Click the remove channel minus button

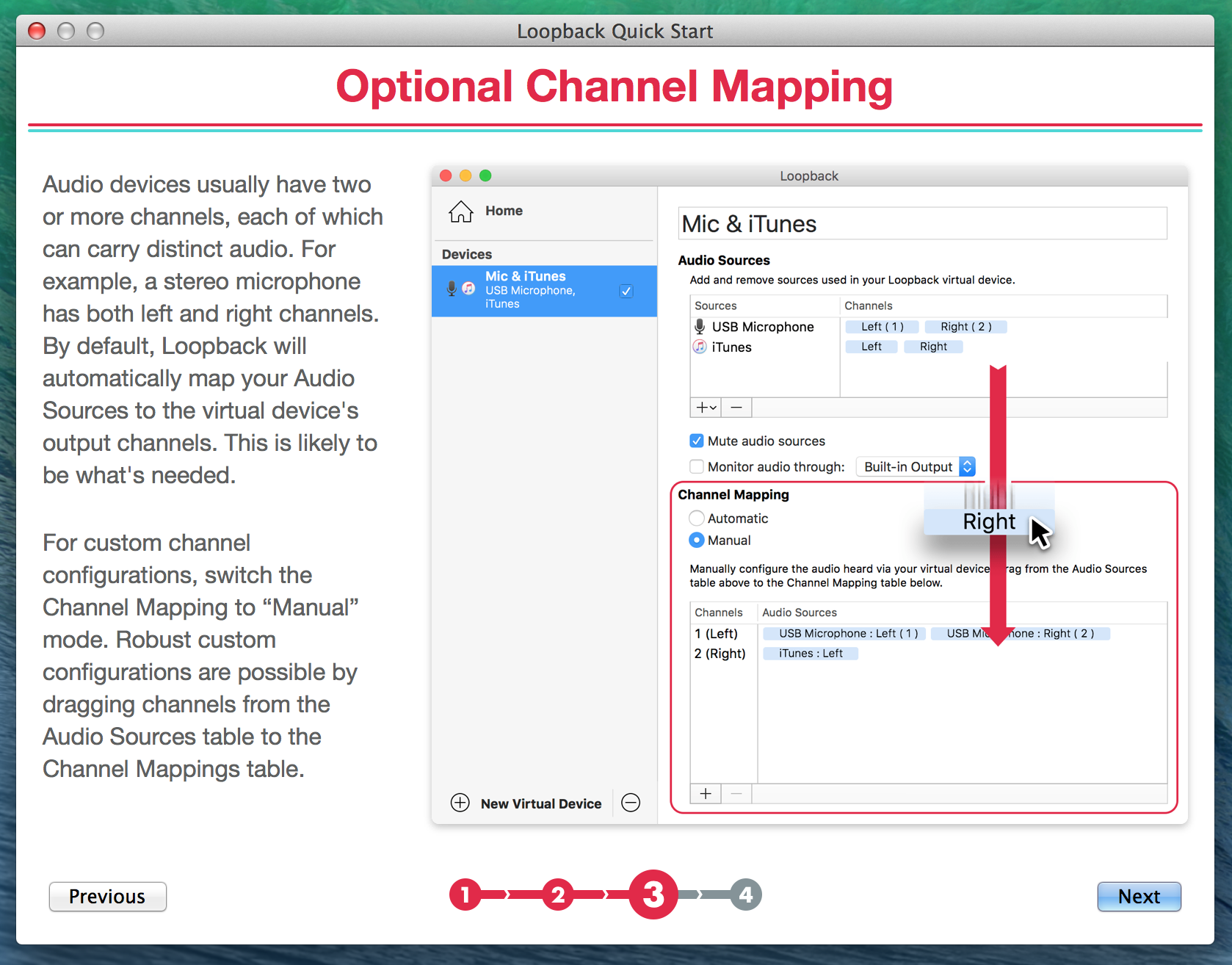(736, 793)
